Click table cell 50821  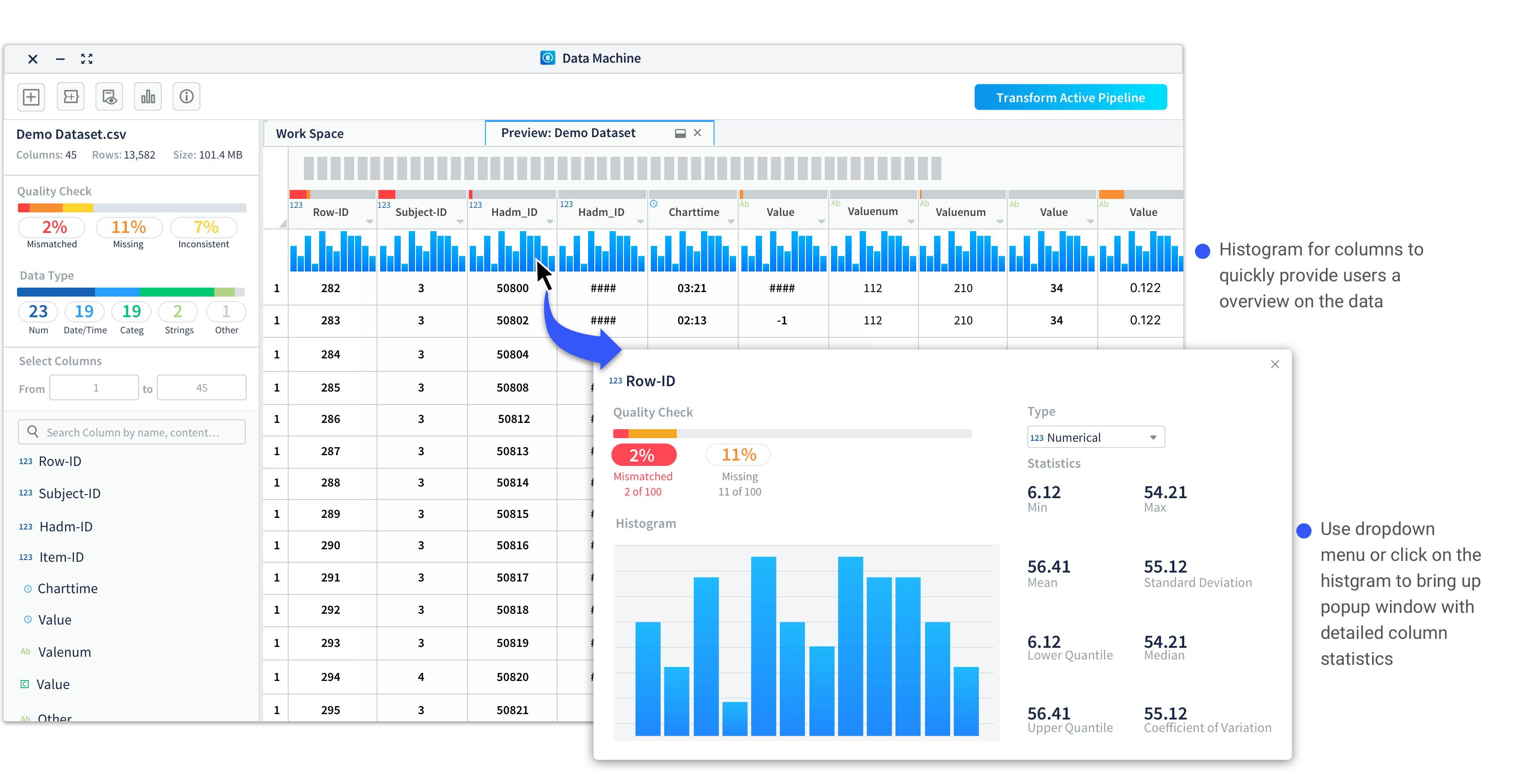point(512,710)
